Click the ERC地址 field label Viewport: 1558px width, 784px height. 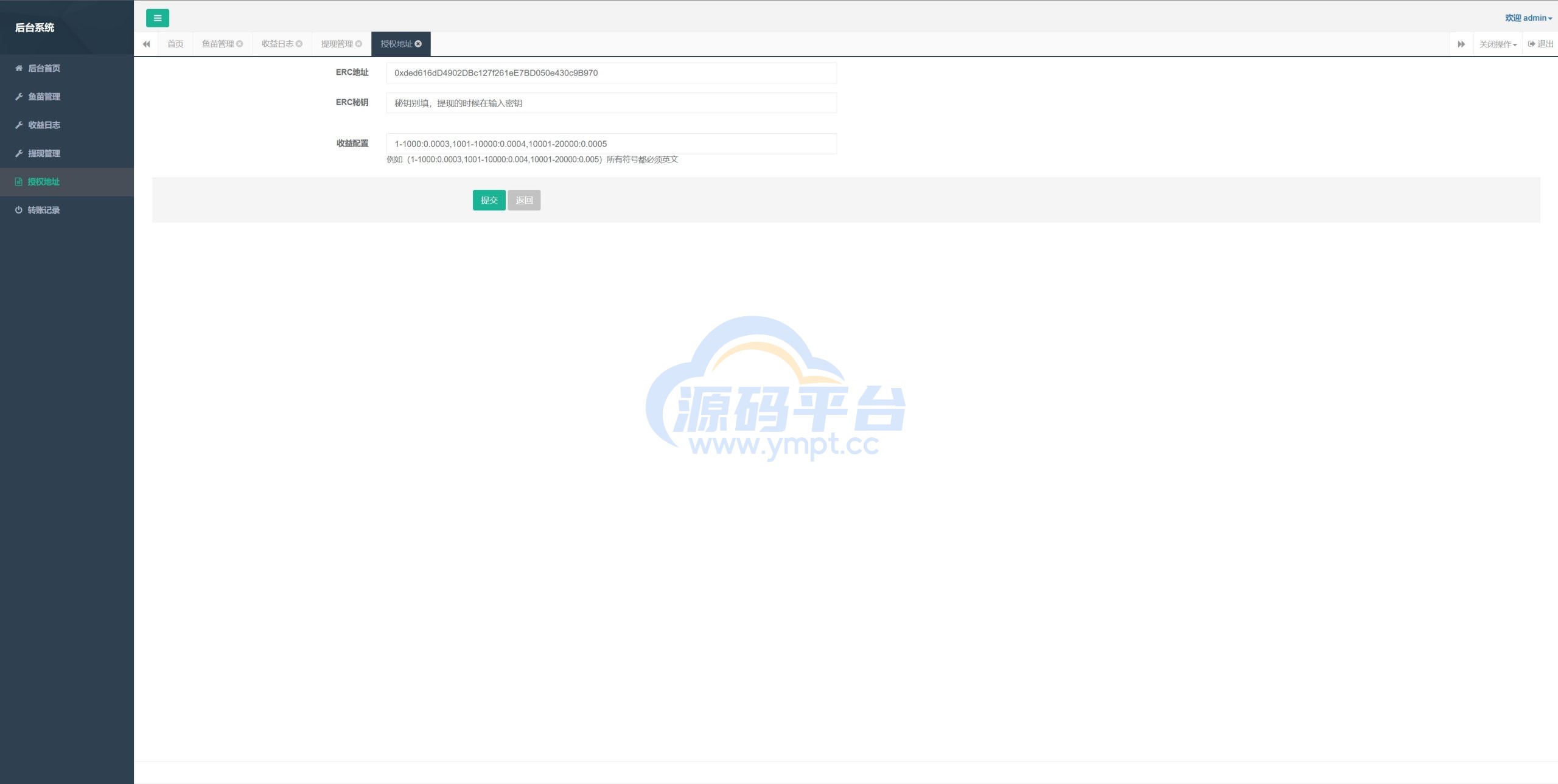(x=352, y=72)
